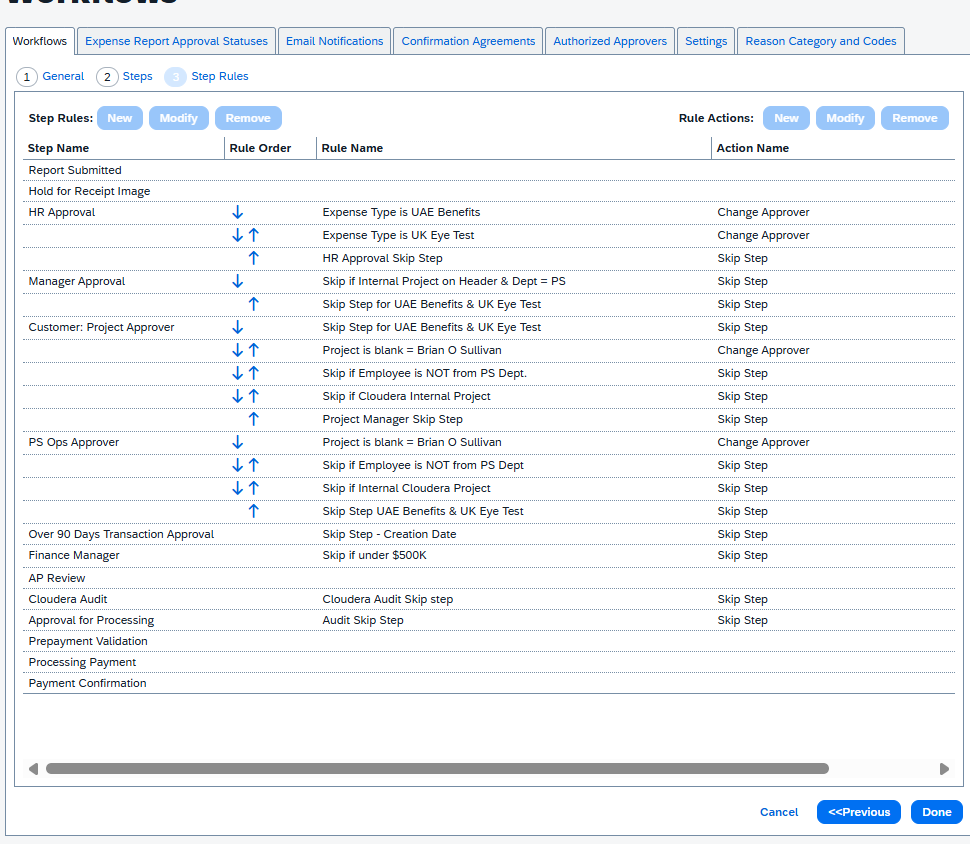
Task: Move down PS Ops Approver's Project is blank rule
Action: 238,442
